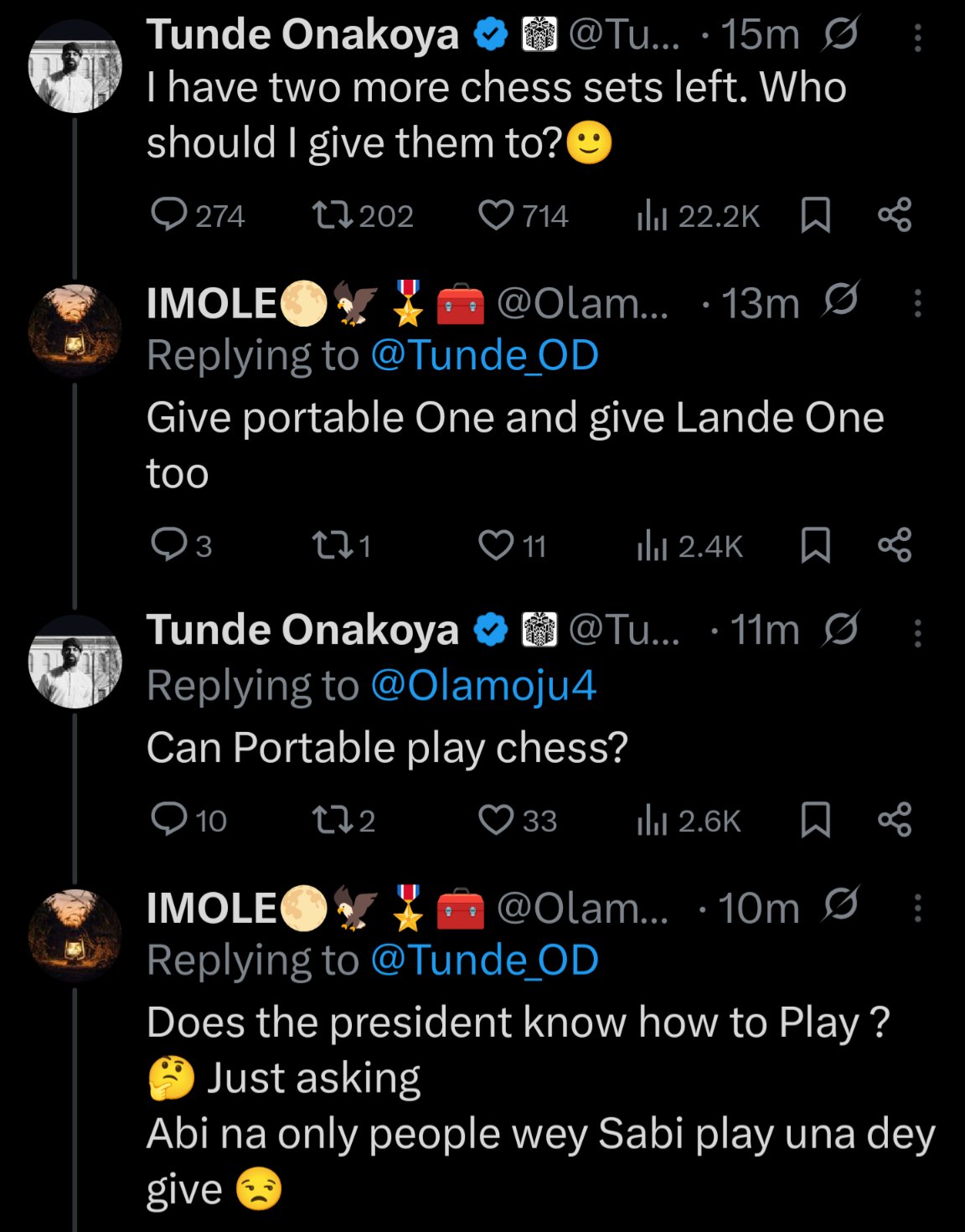
Task: Open the first @Tunde_OD mention link
Action: 484,355
